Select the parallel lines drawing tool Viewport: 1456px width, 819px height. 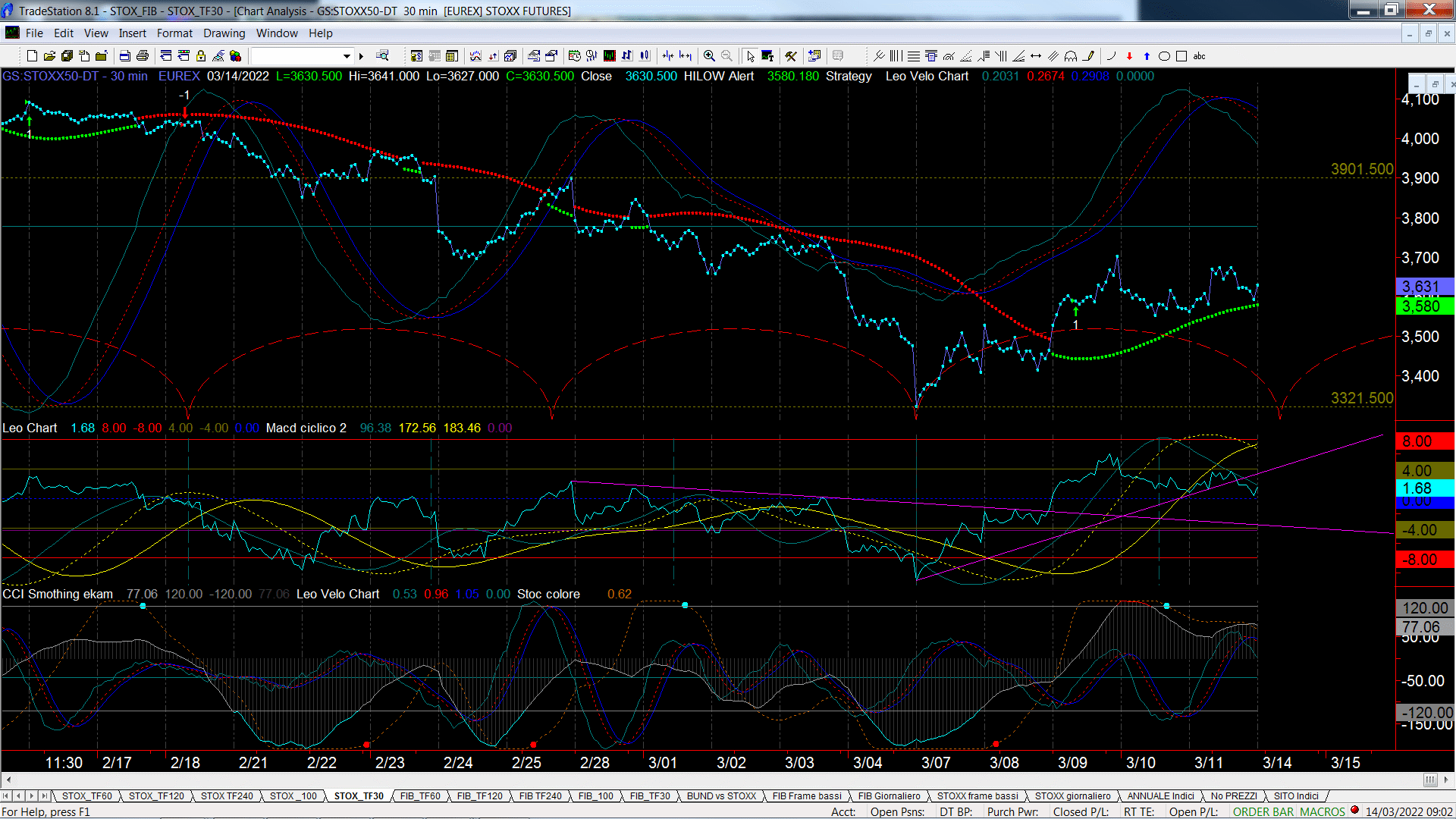[x=1053, y=56]
